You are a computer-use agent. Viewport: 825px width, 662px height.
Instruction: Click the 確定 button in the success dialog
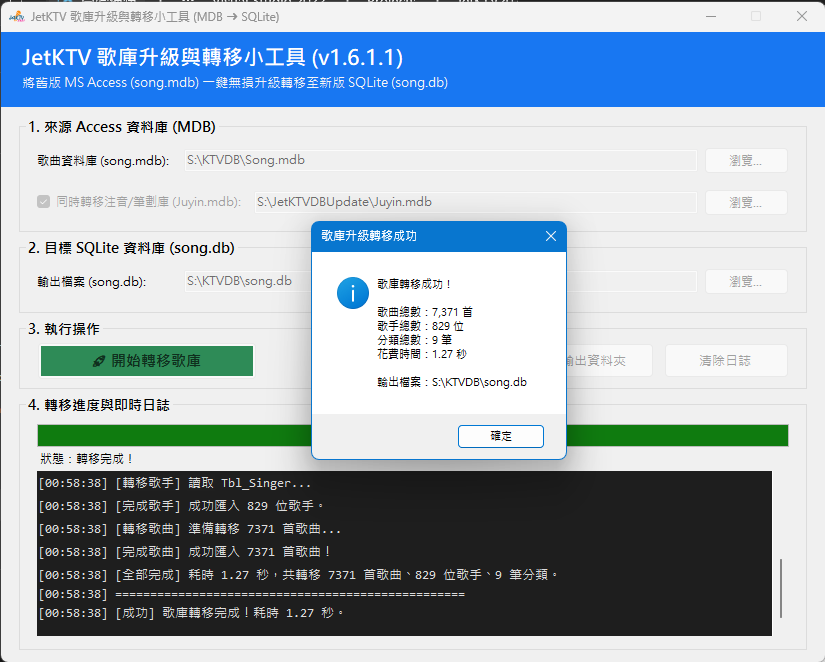pyautogui.click(x=500, y=436)
